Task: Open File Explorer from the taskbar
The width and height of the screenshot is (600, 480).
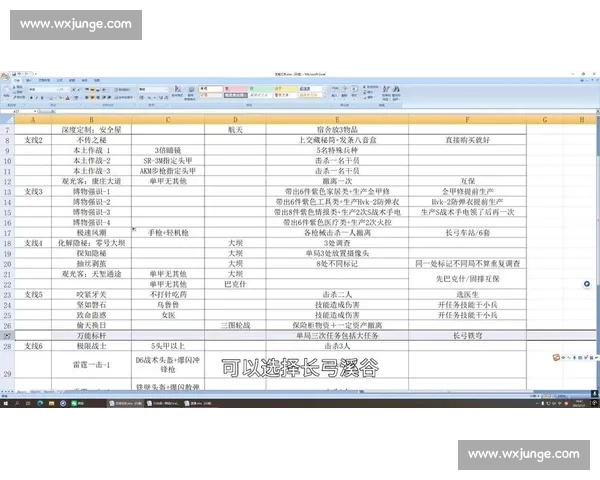Action: point(51,403)
